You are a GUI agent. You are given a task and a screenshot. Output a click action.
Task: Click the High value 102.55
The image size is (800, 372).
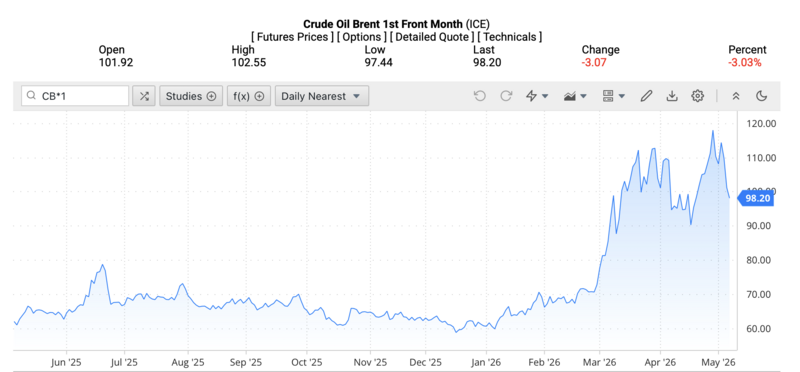click(249, 63)
